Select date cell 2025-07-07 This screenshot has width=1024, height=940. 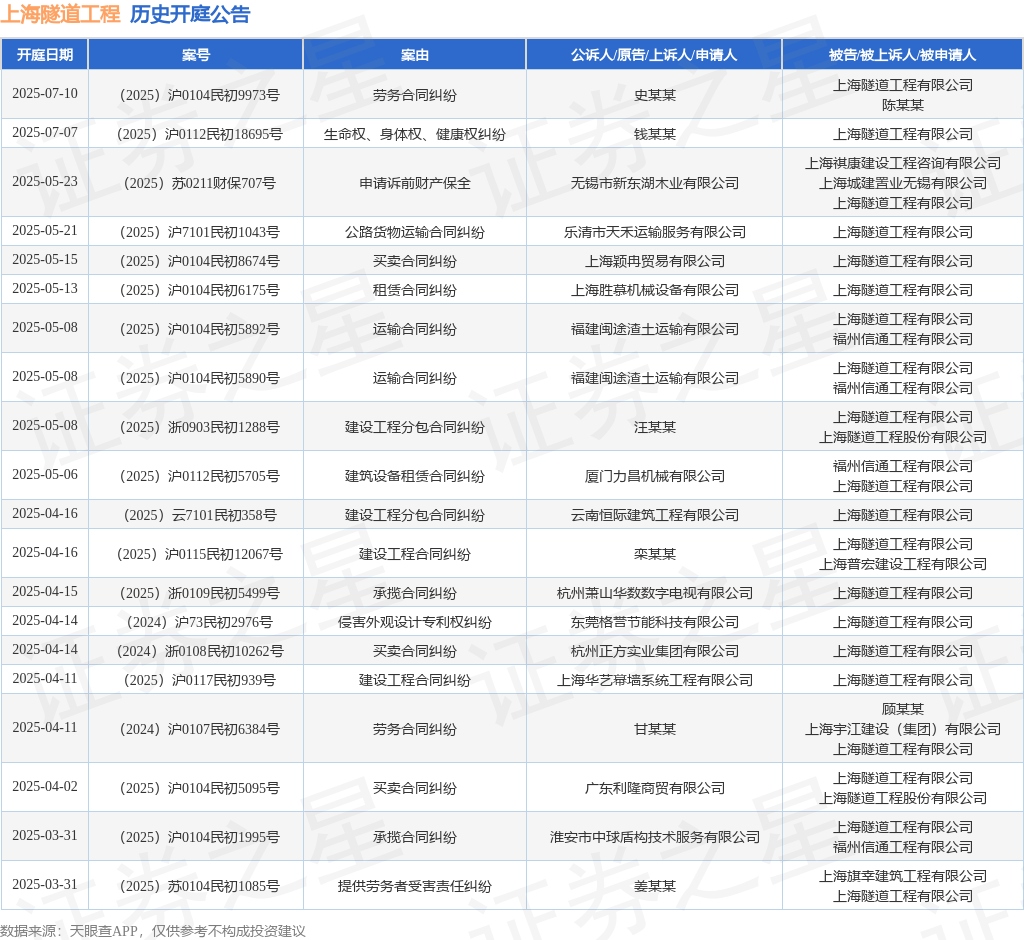coord(44,133)
